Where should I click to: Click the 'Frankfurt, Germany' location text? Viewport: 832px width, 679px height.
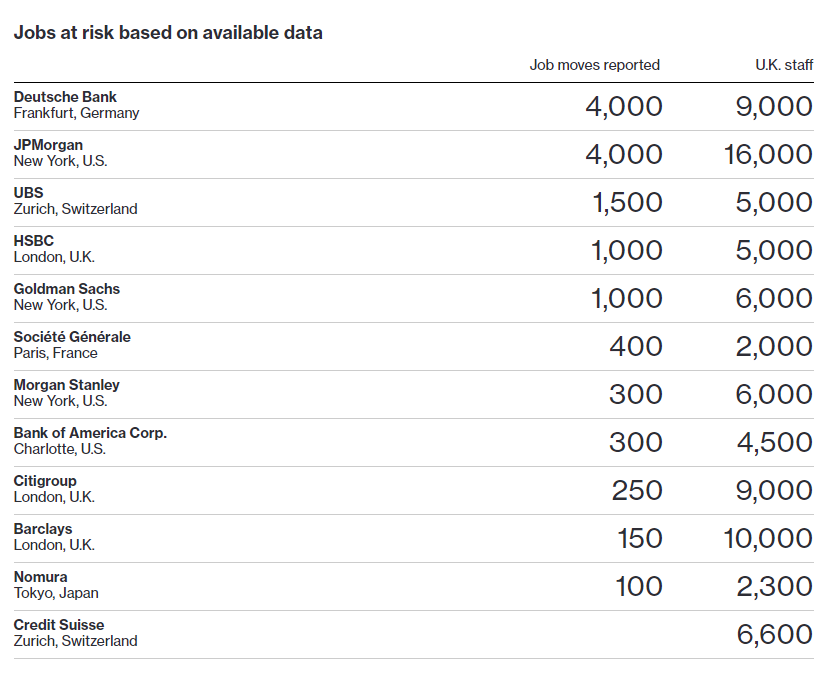(x=76, y=114)
